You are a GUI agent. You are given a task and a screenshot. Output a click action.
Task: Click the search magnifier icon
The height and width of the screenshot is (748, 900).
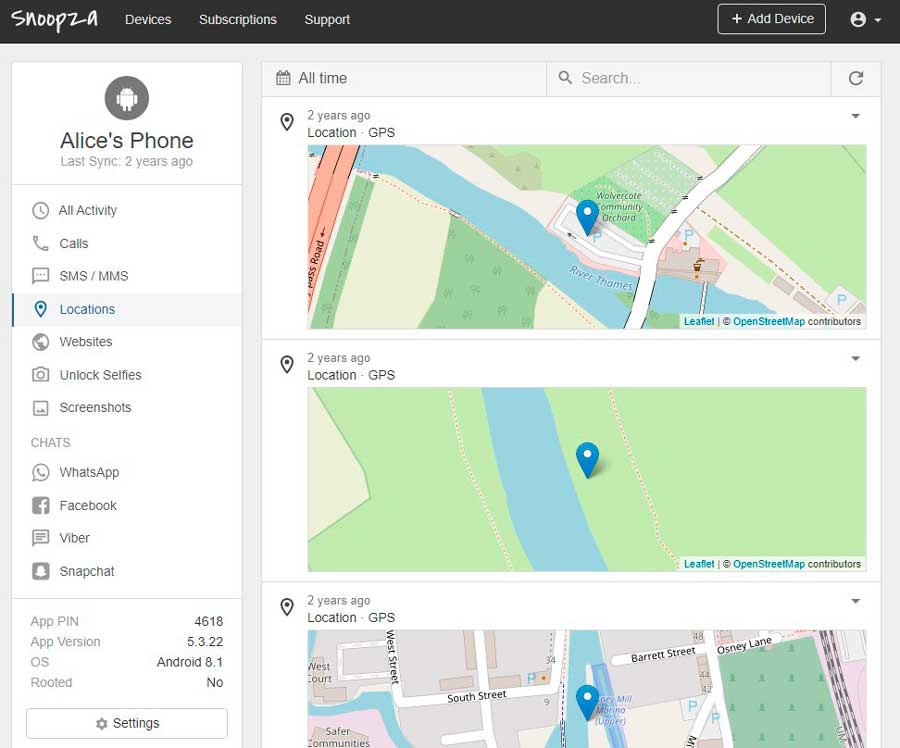coord(565,77)
